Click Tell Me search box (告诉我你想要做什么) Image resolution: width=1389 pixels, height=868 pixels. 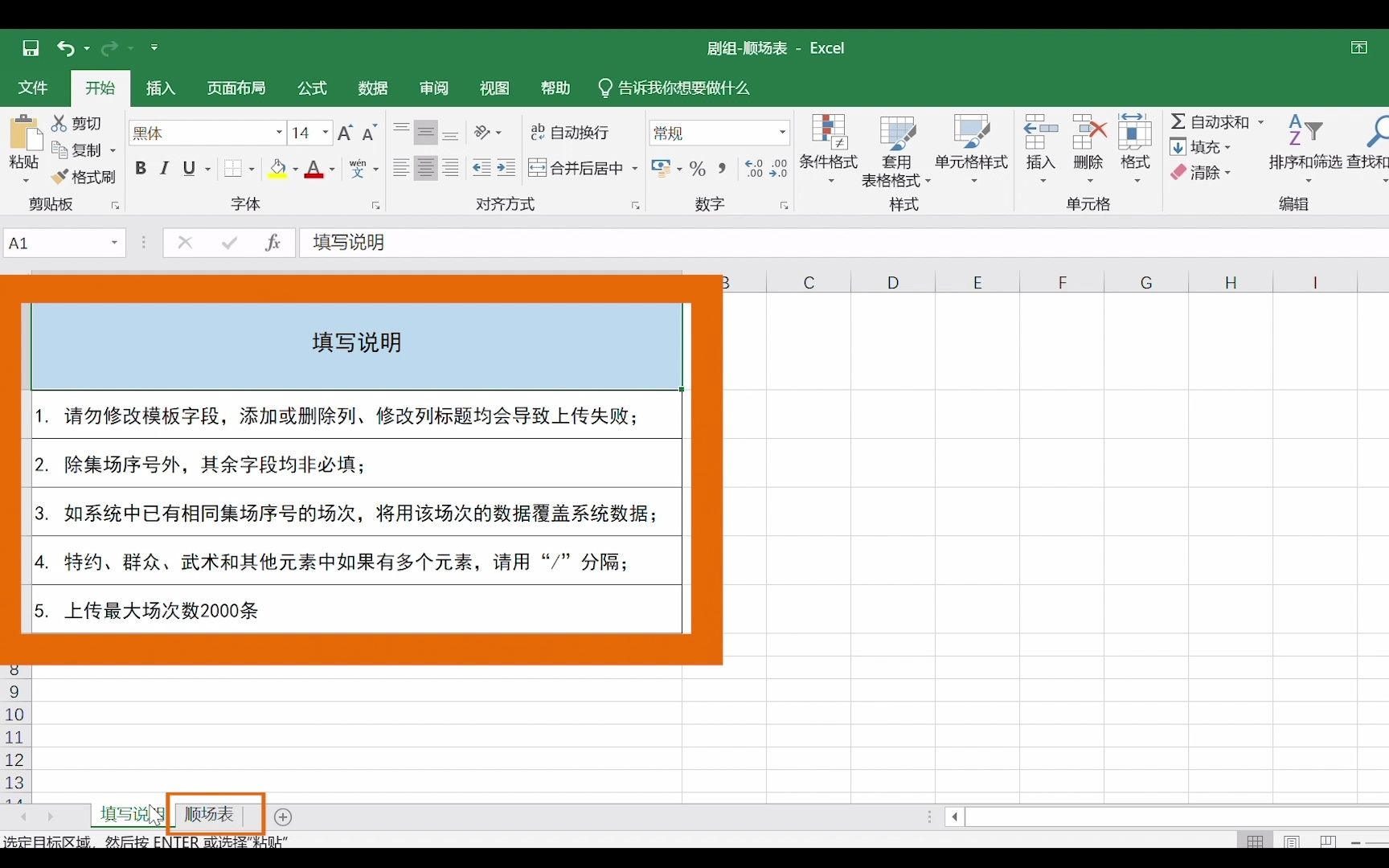(x=674, y=88)
